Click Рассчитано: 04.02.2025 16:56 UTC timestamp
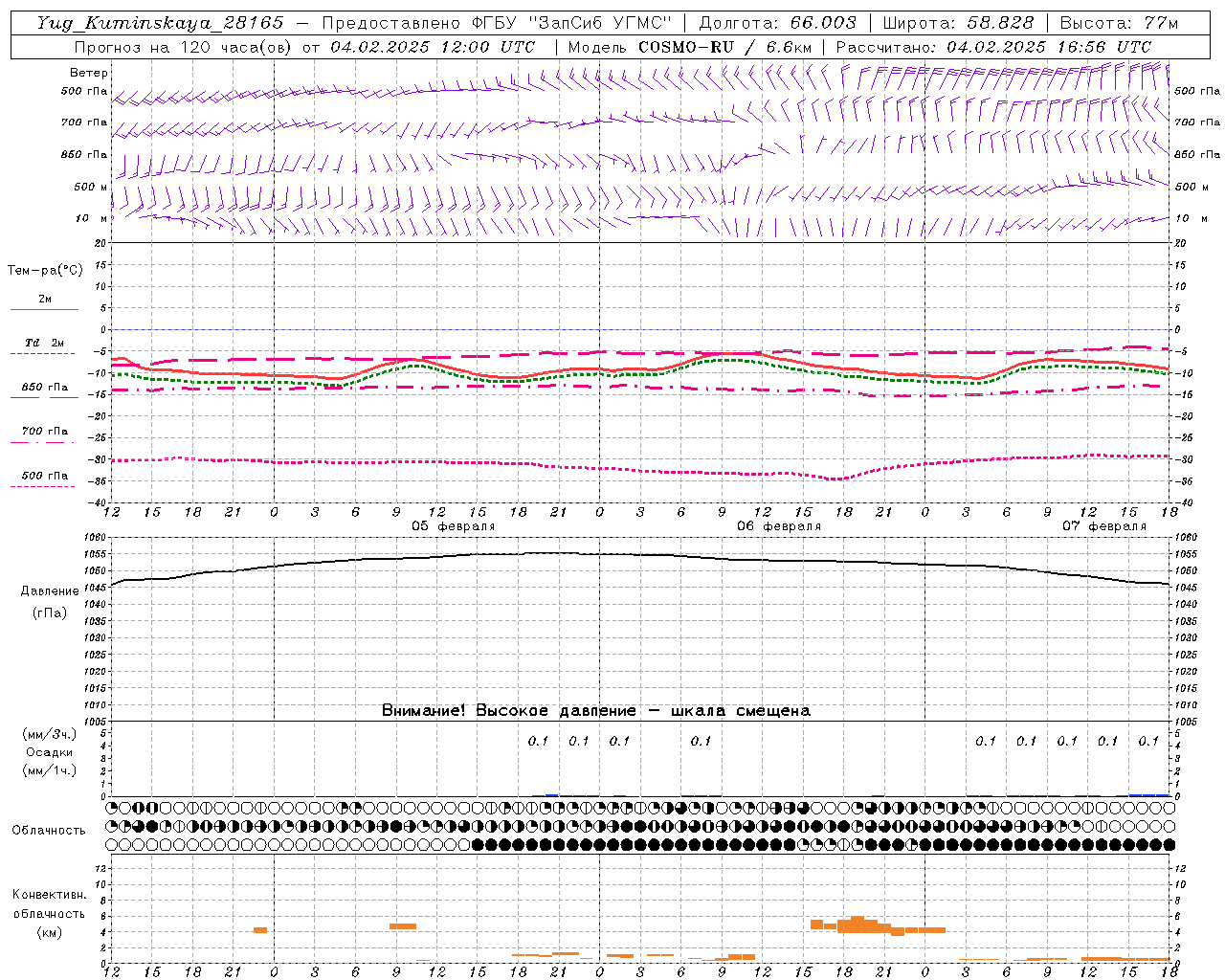Image resolution: width=1225 pixels, height=980 pixels. tap(993, 47)
